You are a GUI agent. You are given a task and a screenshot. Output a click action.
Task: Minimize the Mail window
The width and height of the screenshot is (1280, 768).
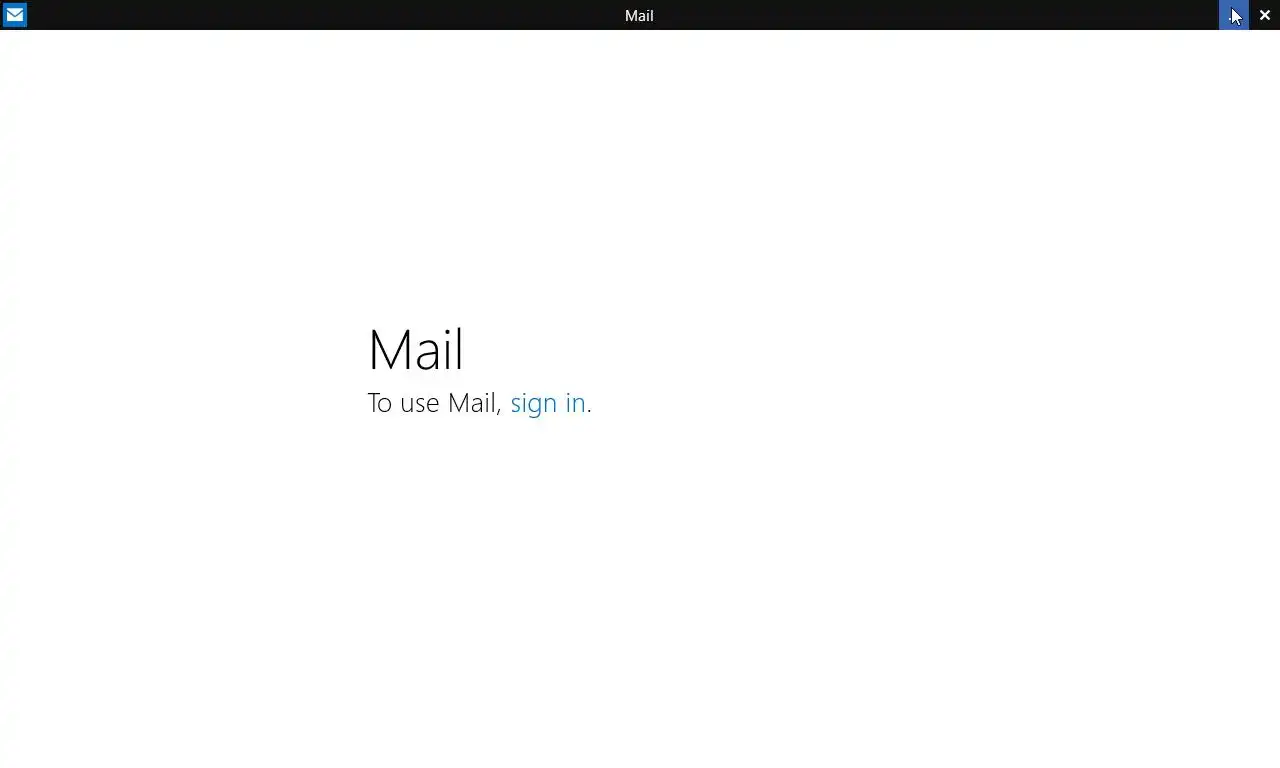pos(1234,15)
